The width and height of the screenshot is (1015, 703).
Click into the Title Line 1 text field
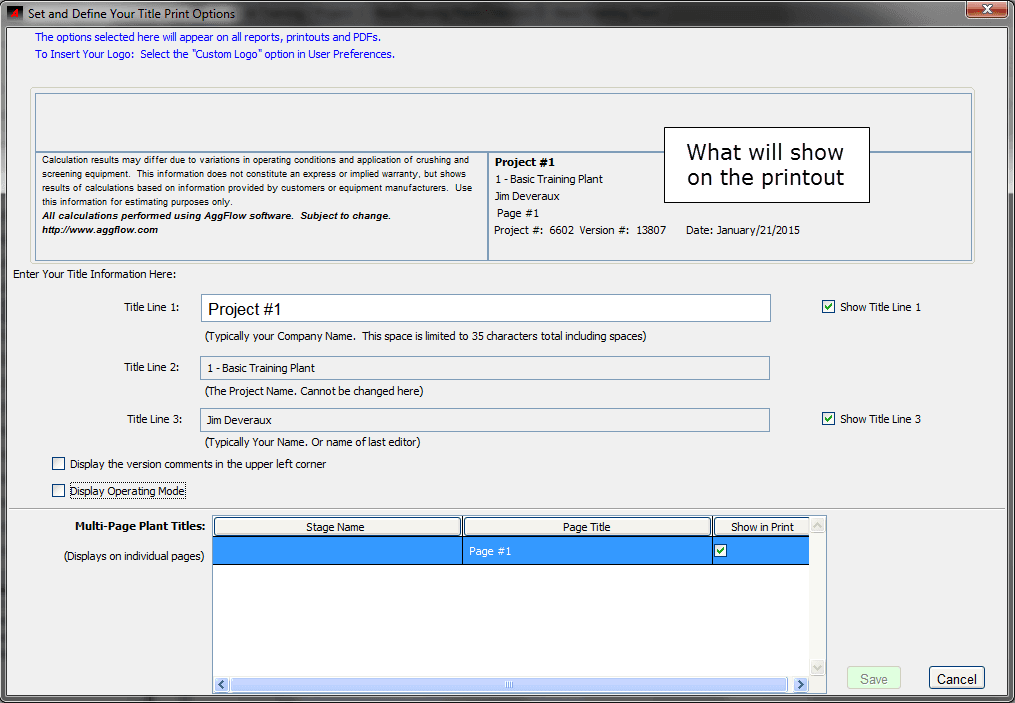coord(486,309)
